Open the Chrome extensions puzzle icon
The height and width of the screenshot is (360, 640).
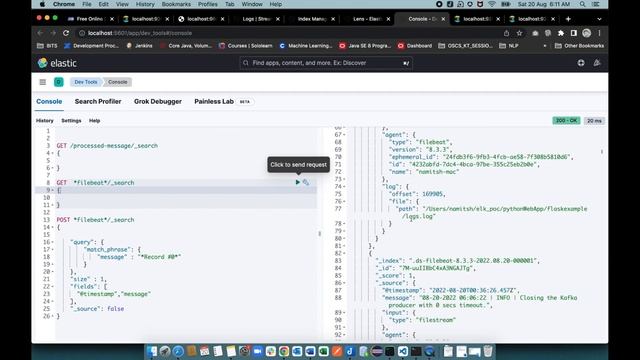click(x=561, y=33)
